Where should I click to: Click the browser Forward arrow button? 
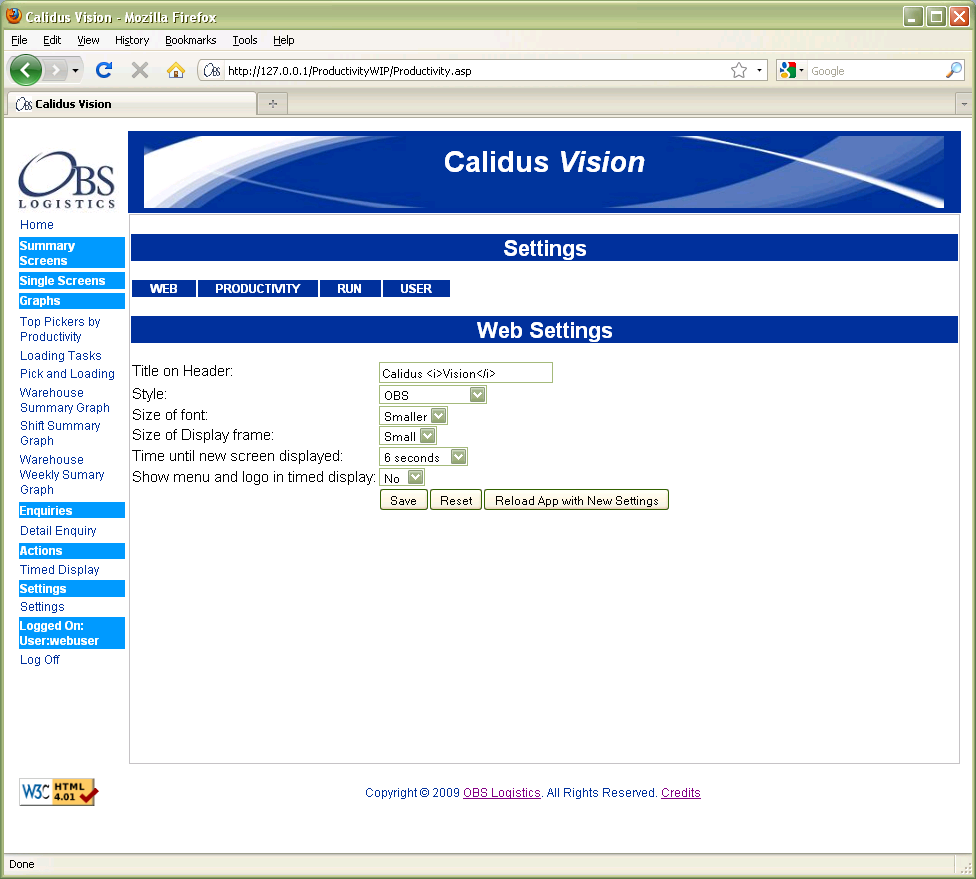click(55, 70)
